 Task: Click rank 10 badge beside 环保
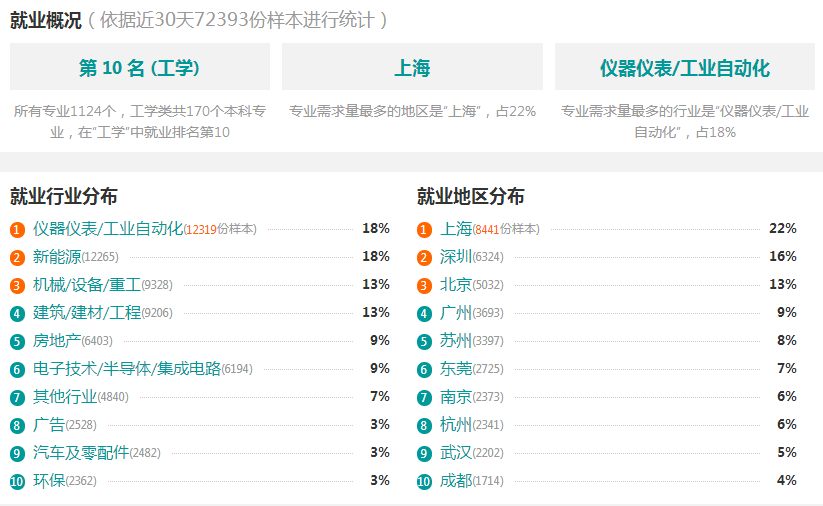17,481
